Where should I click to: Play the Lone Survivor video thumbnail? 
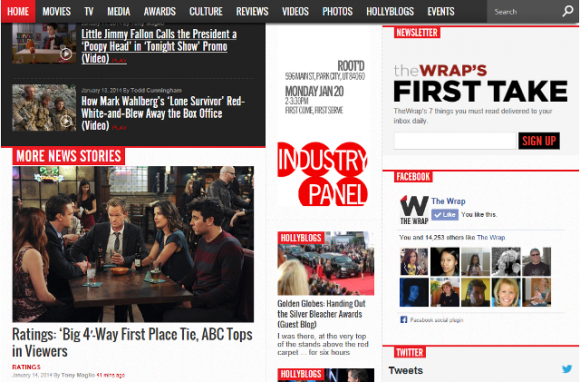tap(44, 108)
